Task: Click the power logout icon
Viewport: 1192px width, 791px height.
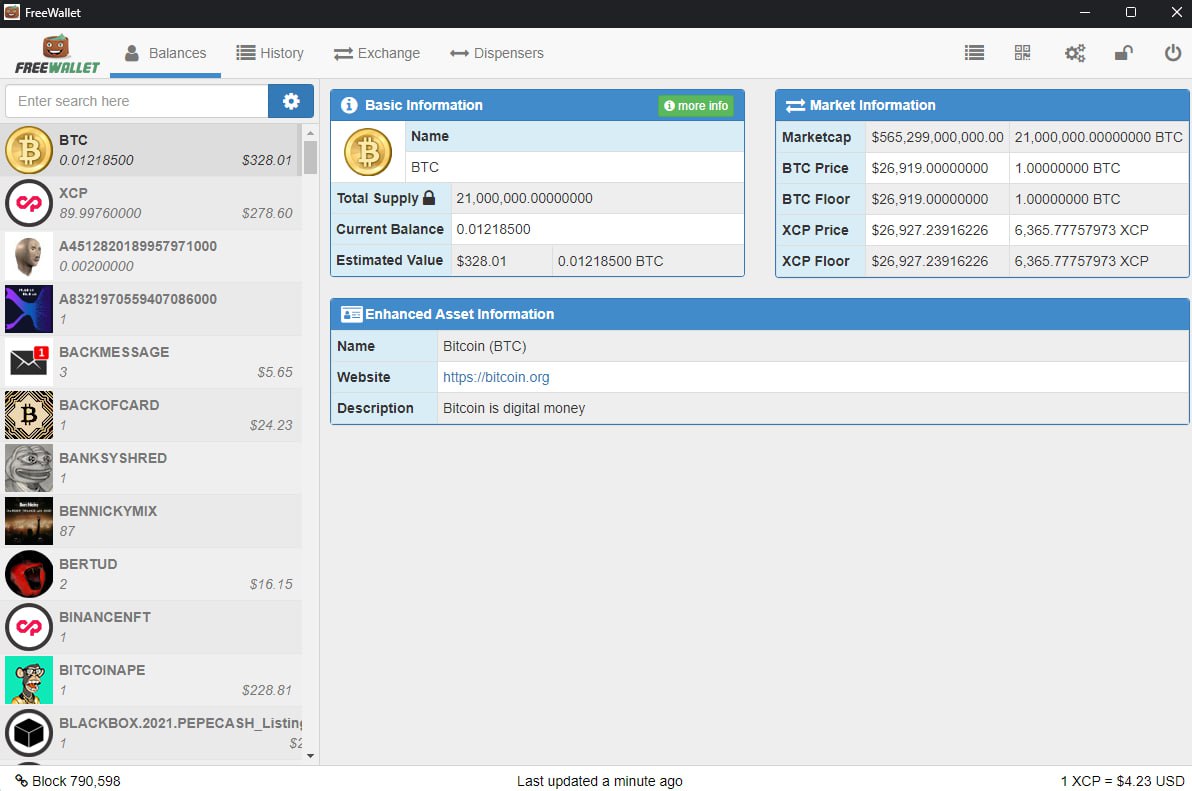Action: pos(1172,52)
